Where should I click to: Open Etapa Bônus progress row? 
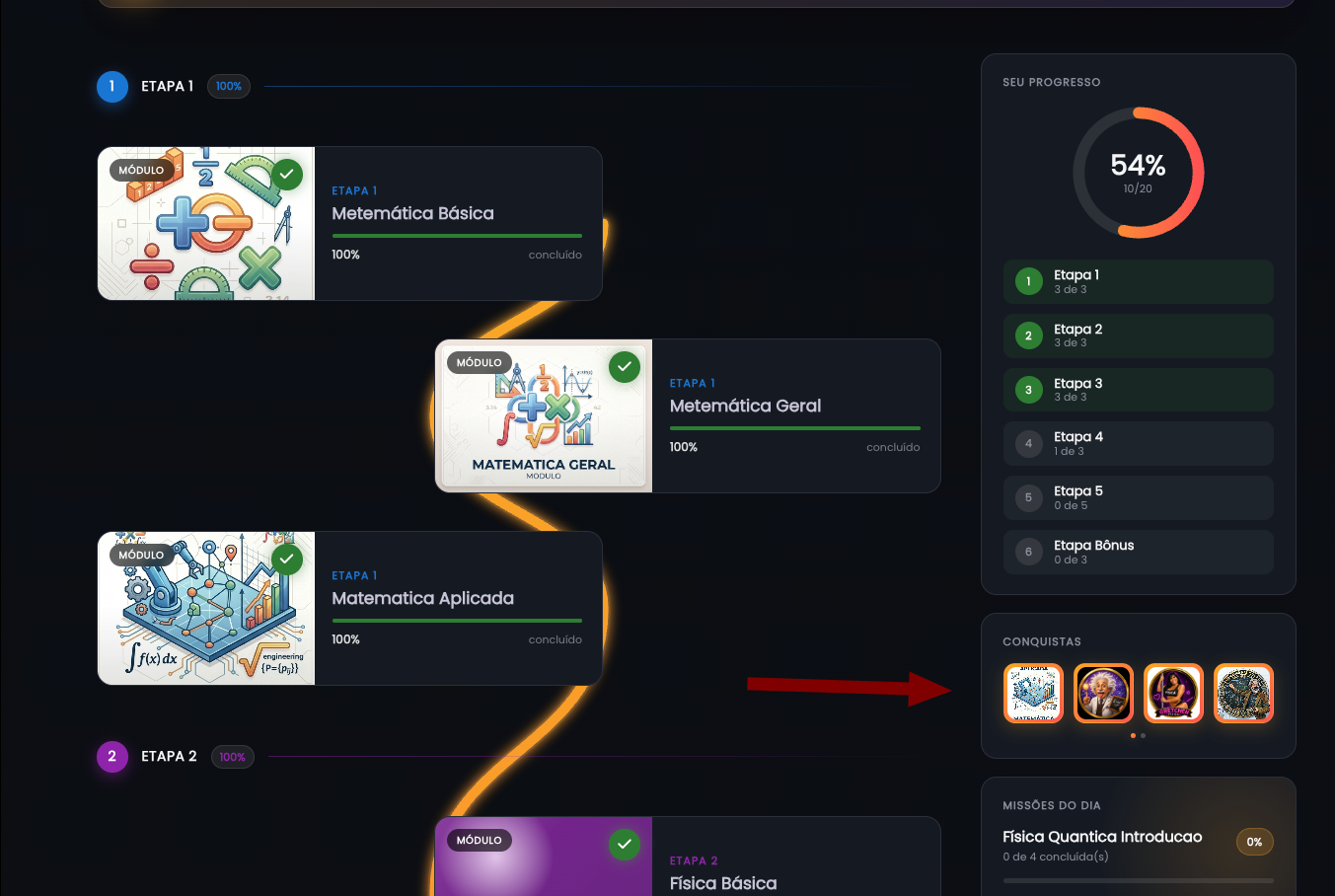(x=1139, y=552)
